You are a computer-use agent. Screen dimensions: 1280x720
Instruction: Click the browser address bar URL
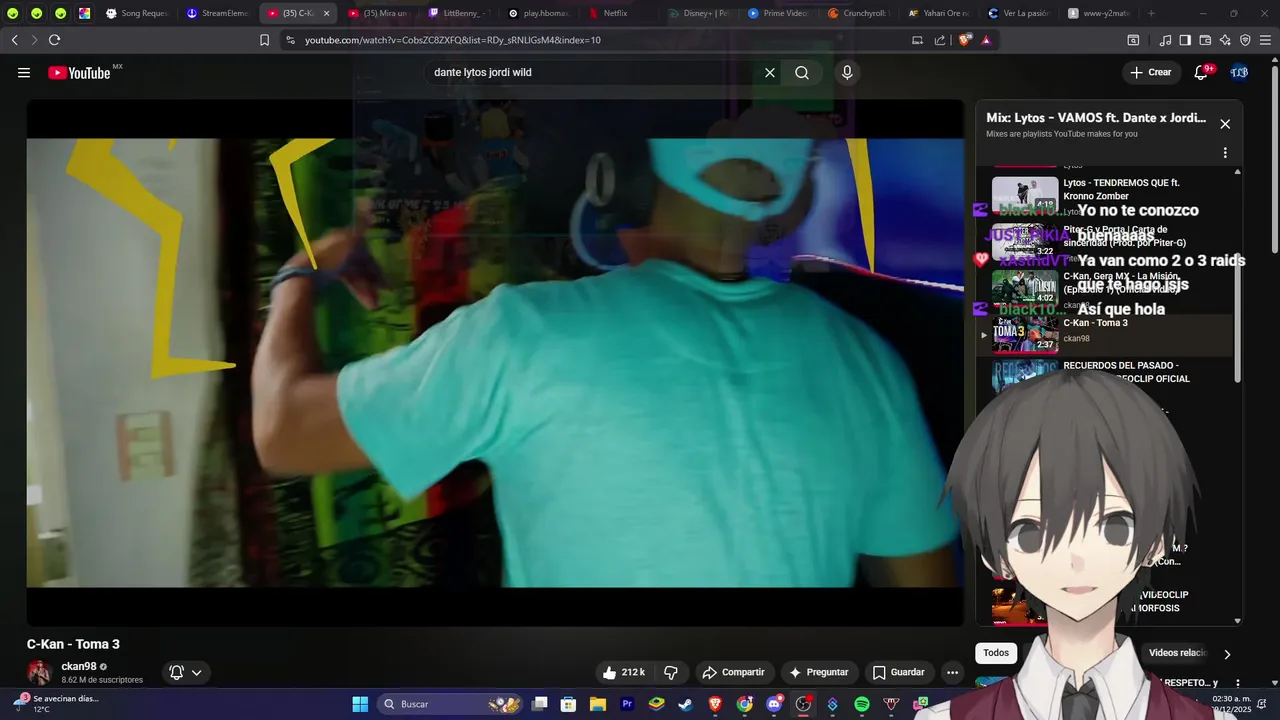point(453,40)
